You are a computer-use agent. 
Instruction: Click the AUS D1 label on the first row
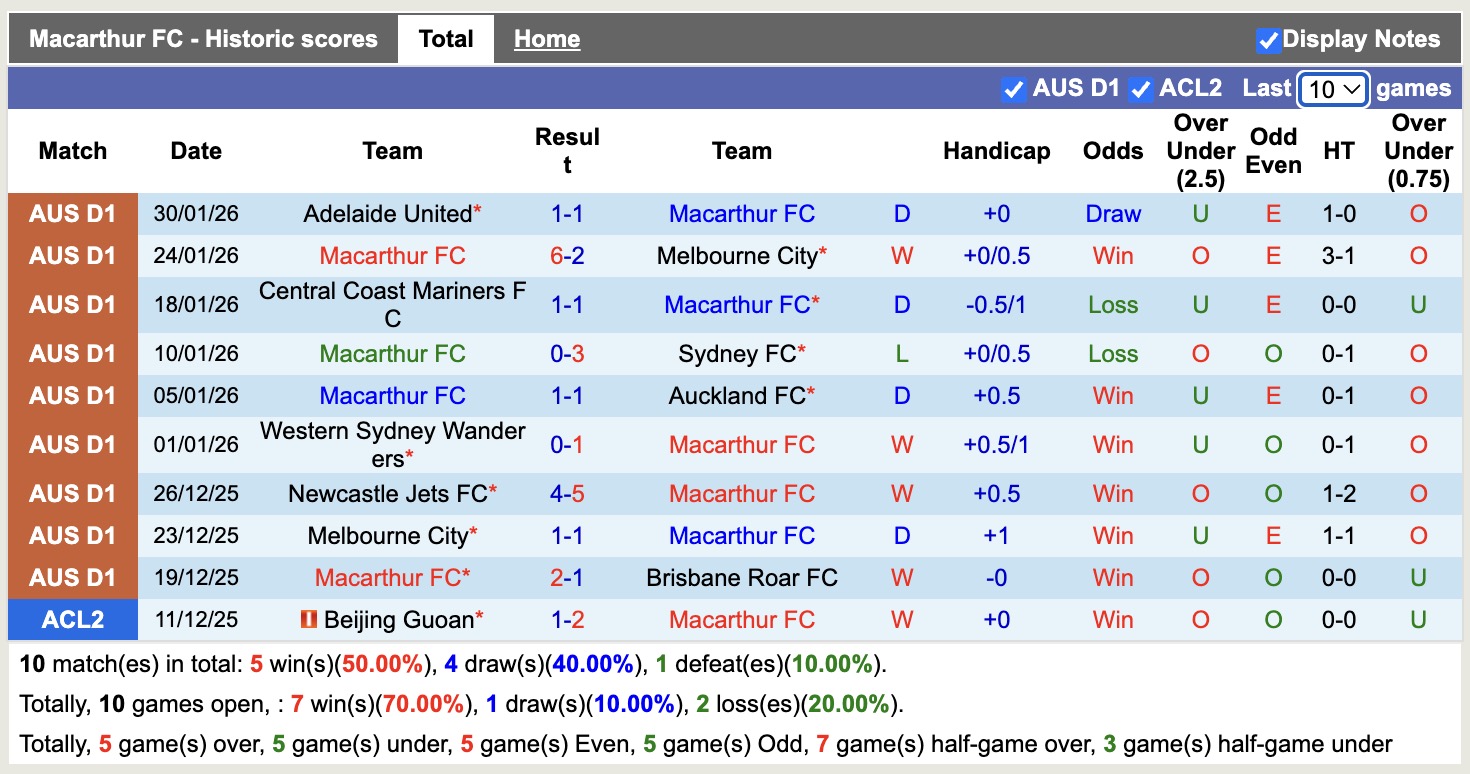pyautogui.click(x=73, y=213)
